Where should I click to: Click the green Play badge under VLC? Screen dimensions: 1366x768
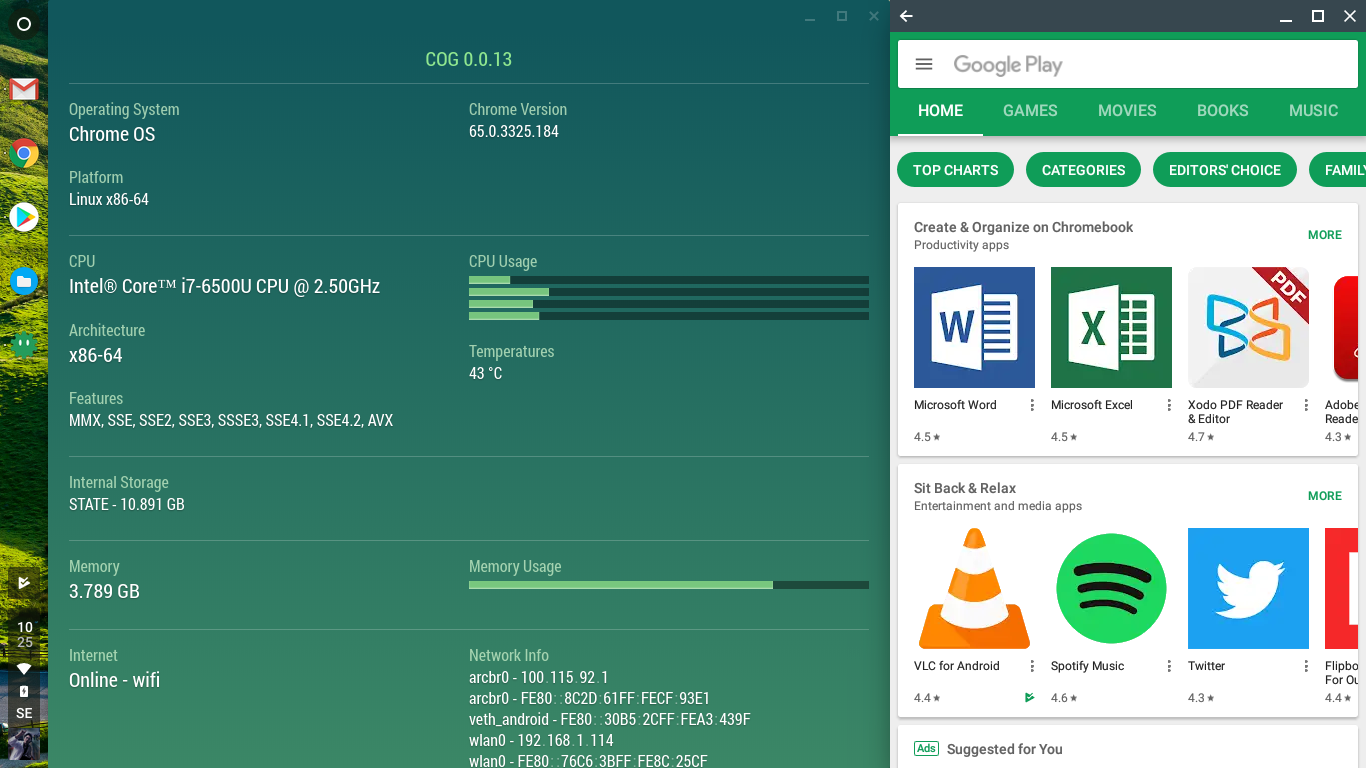(x=1029, y=698)
